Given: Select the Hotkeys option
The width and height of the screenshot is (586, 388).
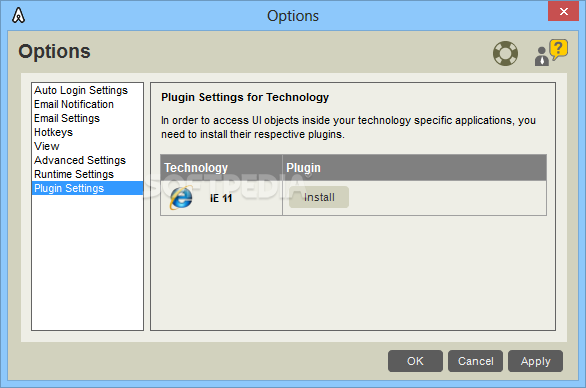Looking at the screenshot, I should pyautogui.click(x=87, y=132).
